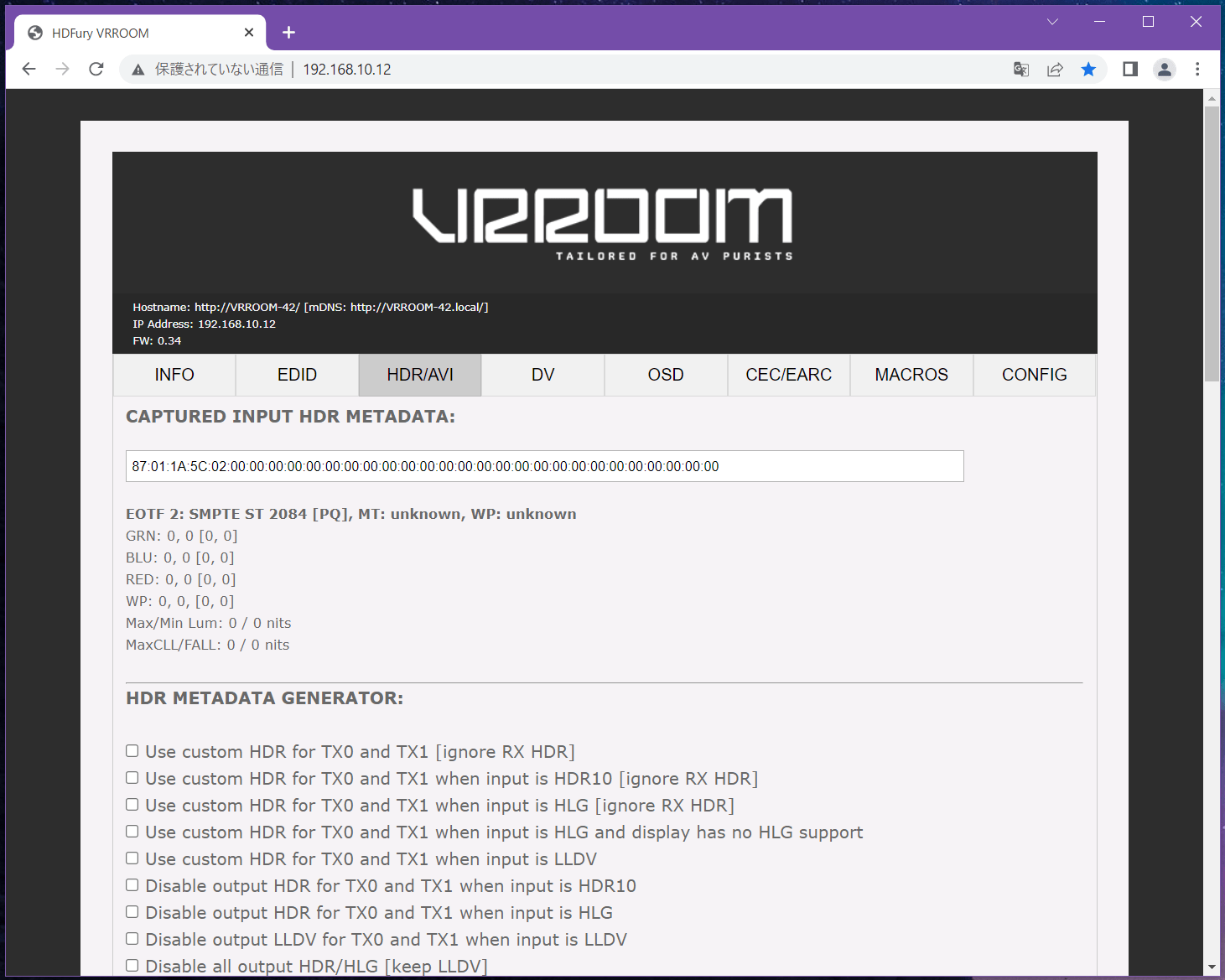Go back with the browser back arrow
The width and height of the screenshot is (1225, 980).
tap(29, 69)
